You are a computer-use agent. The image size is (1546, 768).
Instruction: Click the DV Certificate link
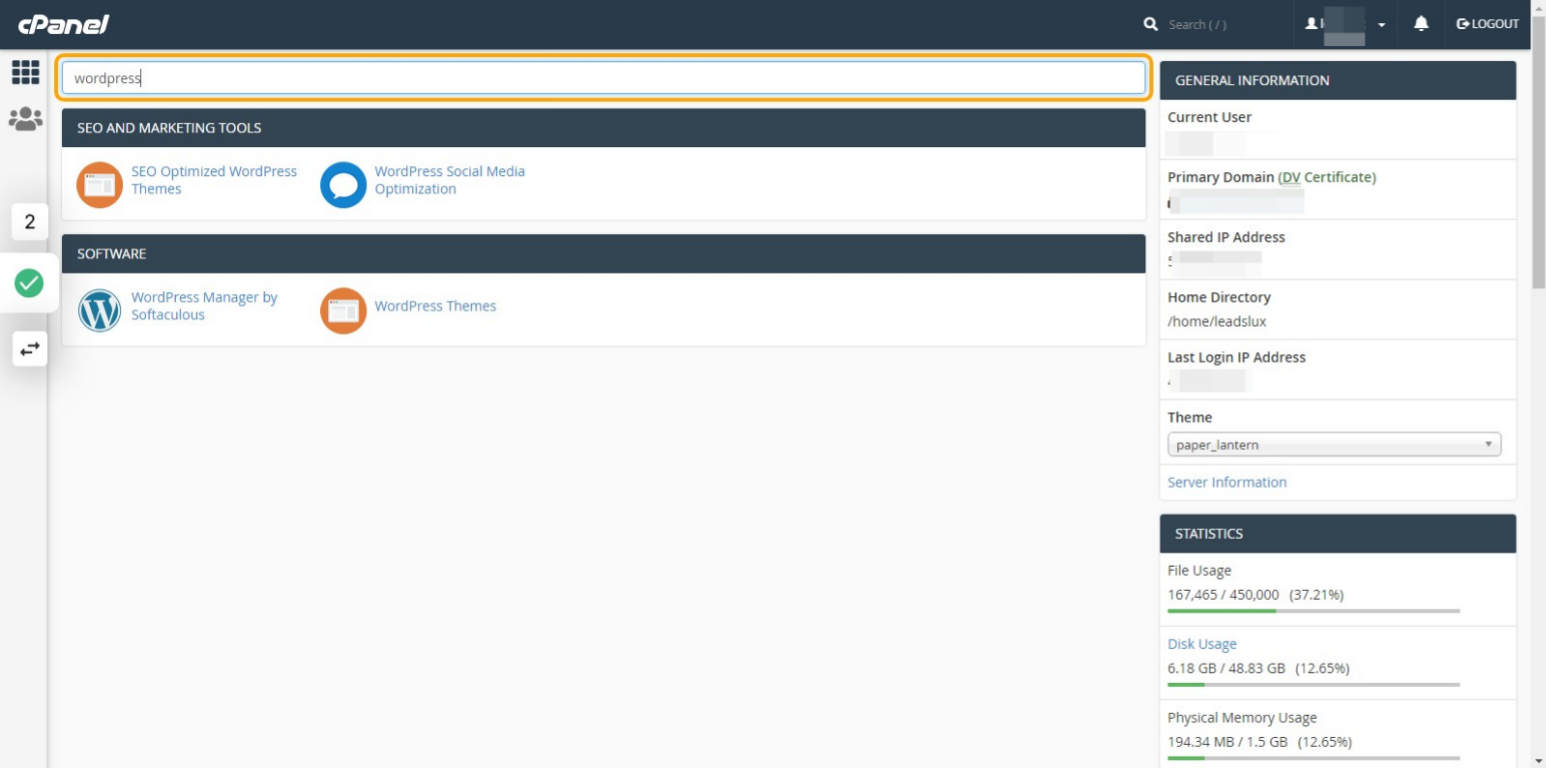point(1327,177)
